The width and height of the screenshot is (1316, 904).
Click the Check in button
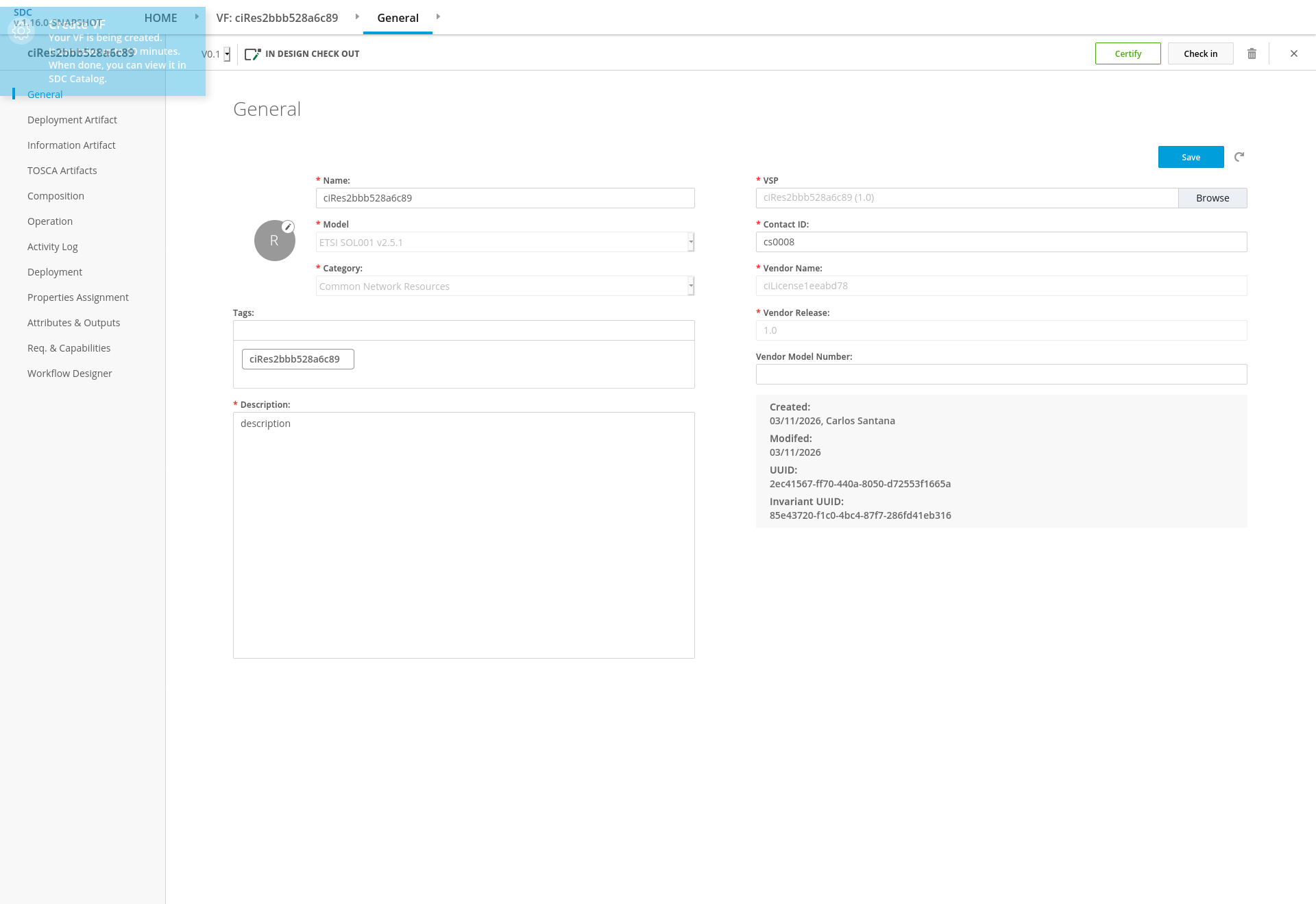click(x=1200, y=53)
